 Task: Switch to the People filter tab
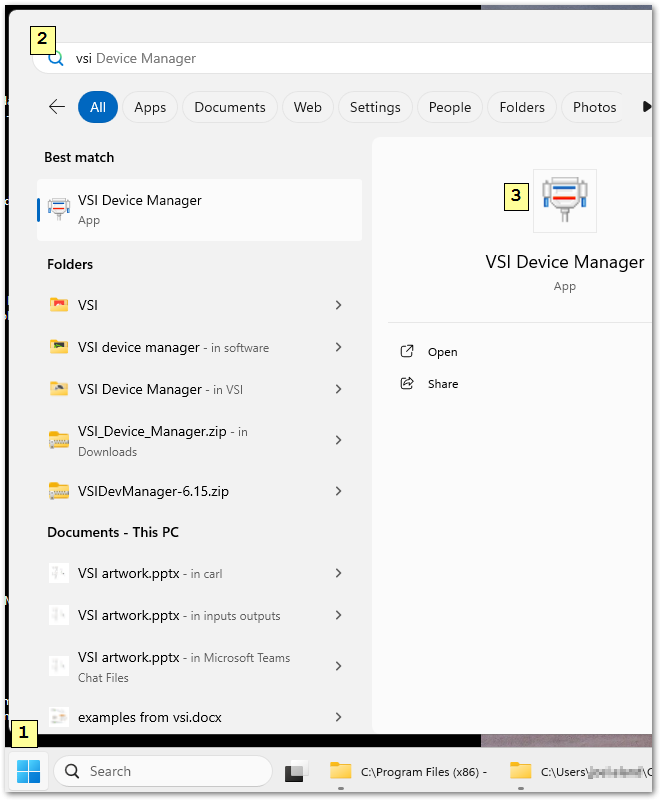tap(450, 107)
